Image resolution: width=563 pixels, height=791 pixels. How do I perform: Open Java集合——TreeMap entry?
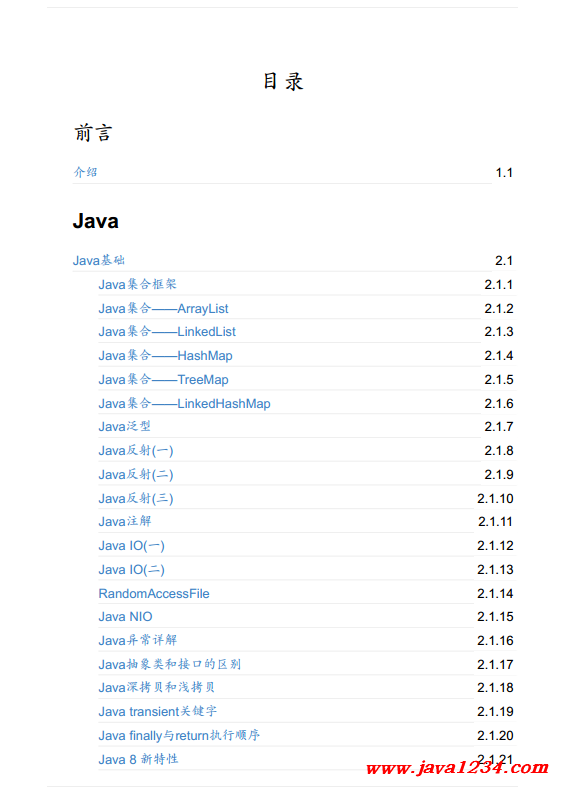click(163, 379)
